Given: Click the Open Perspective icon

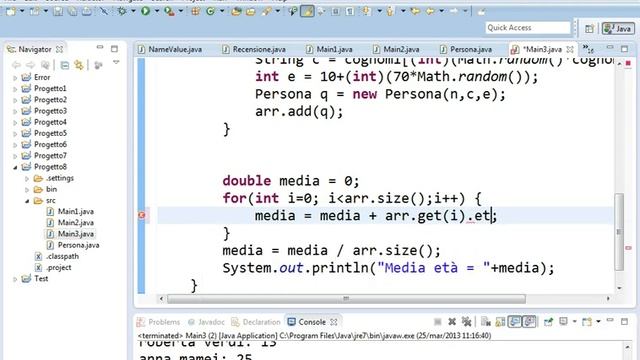Looking at the screenshot, I should [589, 29].
